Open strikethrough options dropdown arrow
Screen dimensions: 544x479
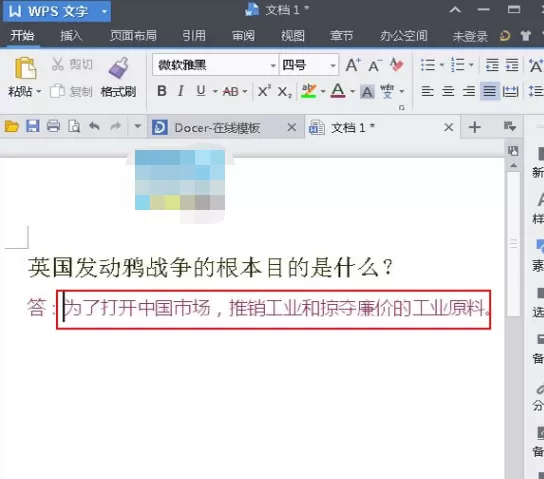245,92
